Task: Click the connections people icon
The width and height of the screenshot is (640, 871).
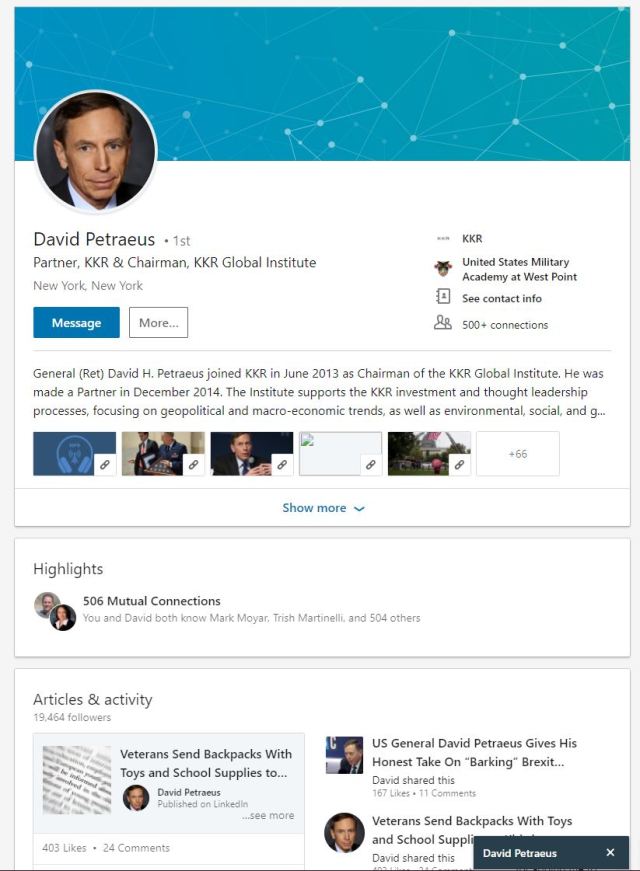Action: tap(443, 323)
